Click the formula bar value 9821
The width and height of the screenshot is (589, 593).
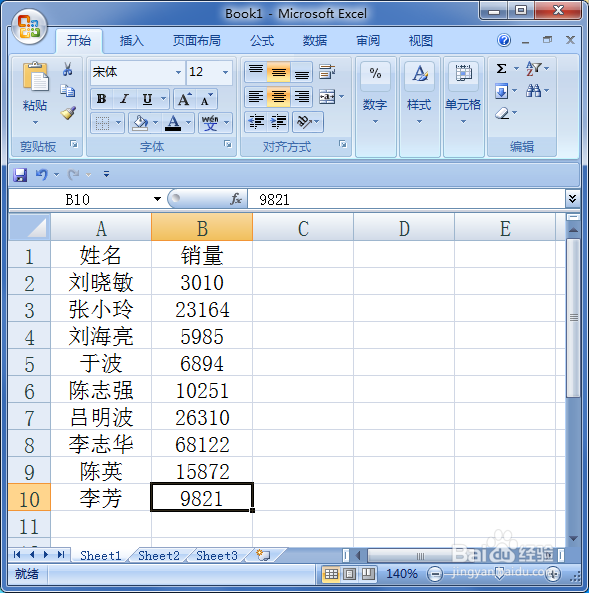click(274, 199)
